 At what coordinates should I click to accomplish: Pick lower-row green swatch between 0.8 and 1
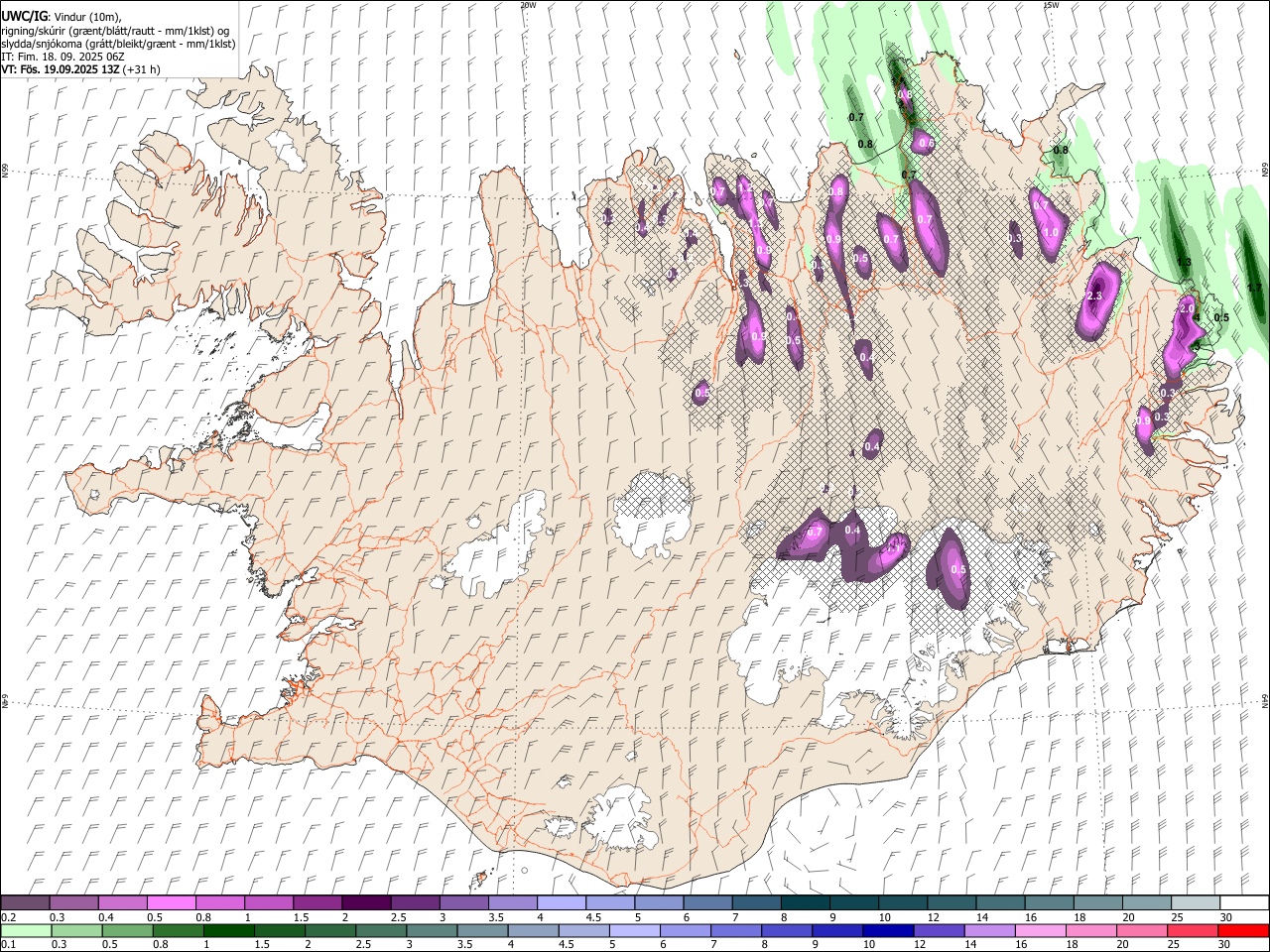tap(179, 930)
